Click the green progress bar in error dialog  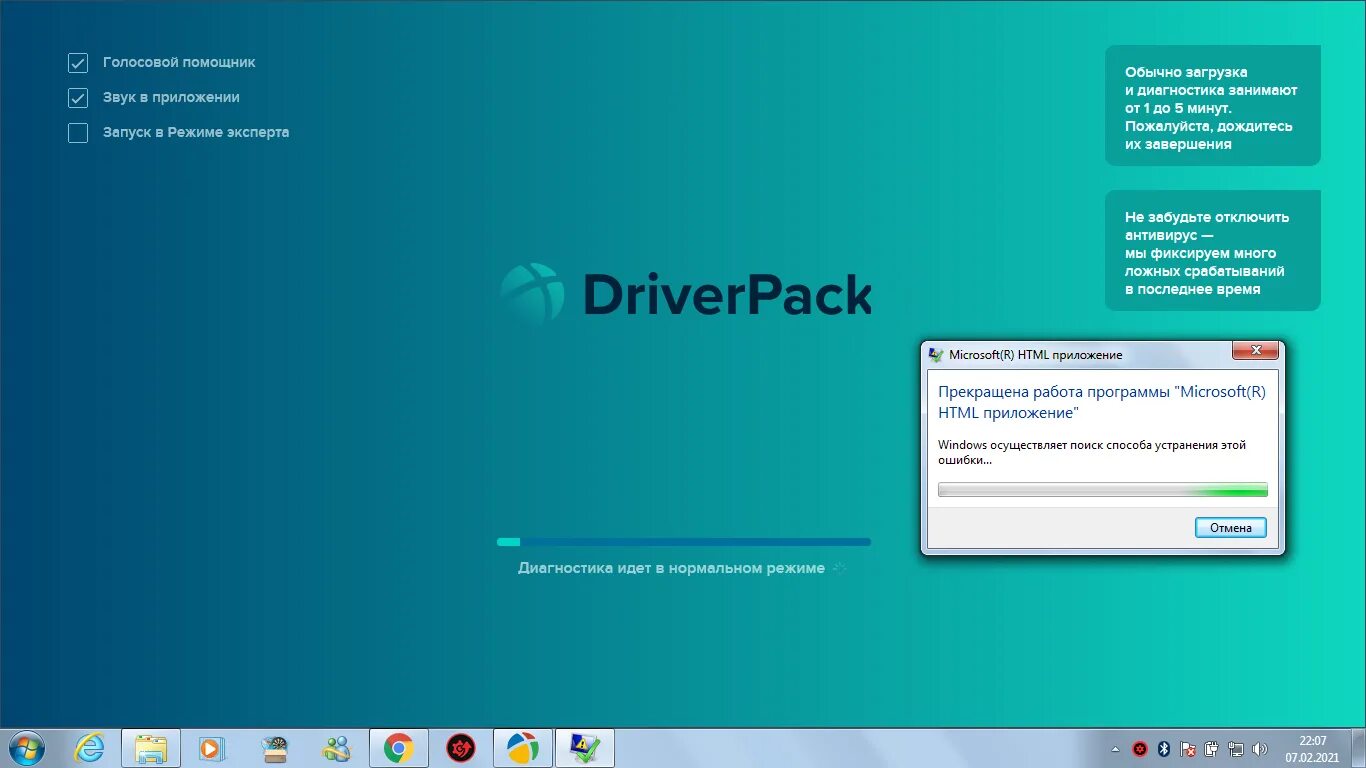1103,490
